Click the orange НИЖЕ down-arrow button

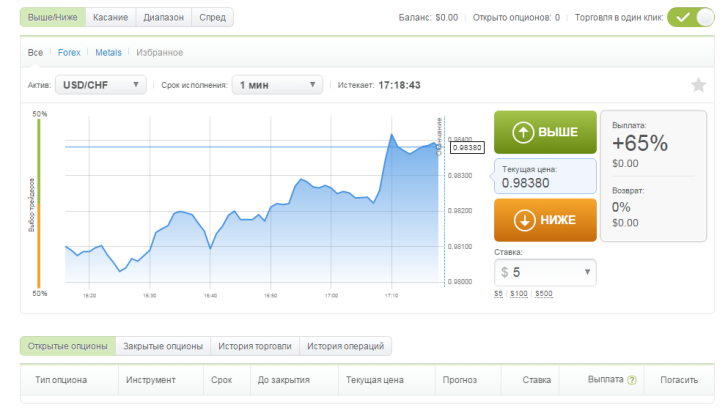(544, 220)
